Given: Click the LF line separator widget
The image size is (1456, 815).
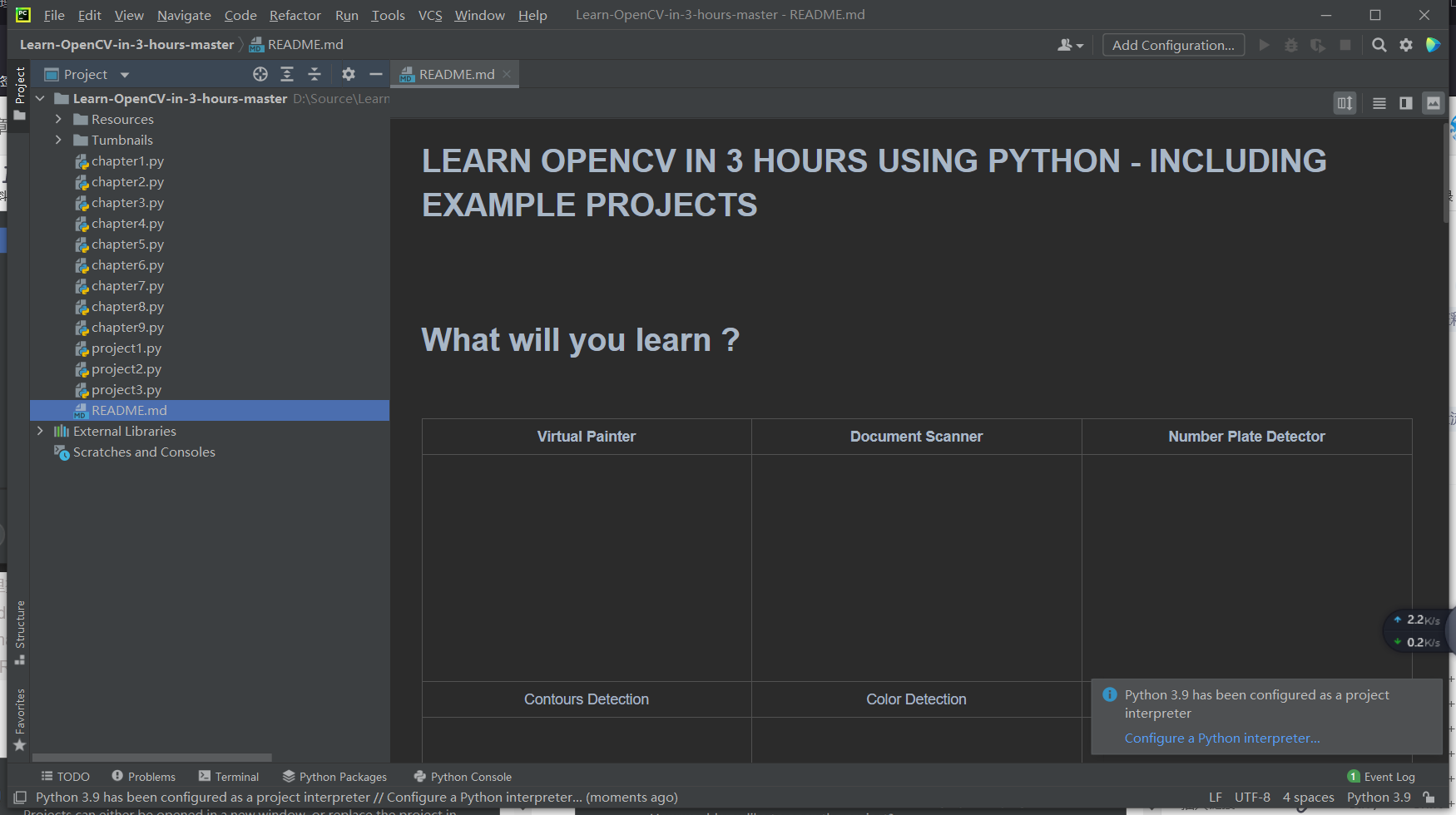Looking at the screenshot, I should [1216, 797].
